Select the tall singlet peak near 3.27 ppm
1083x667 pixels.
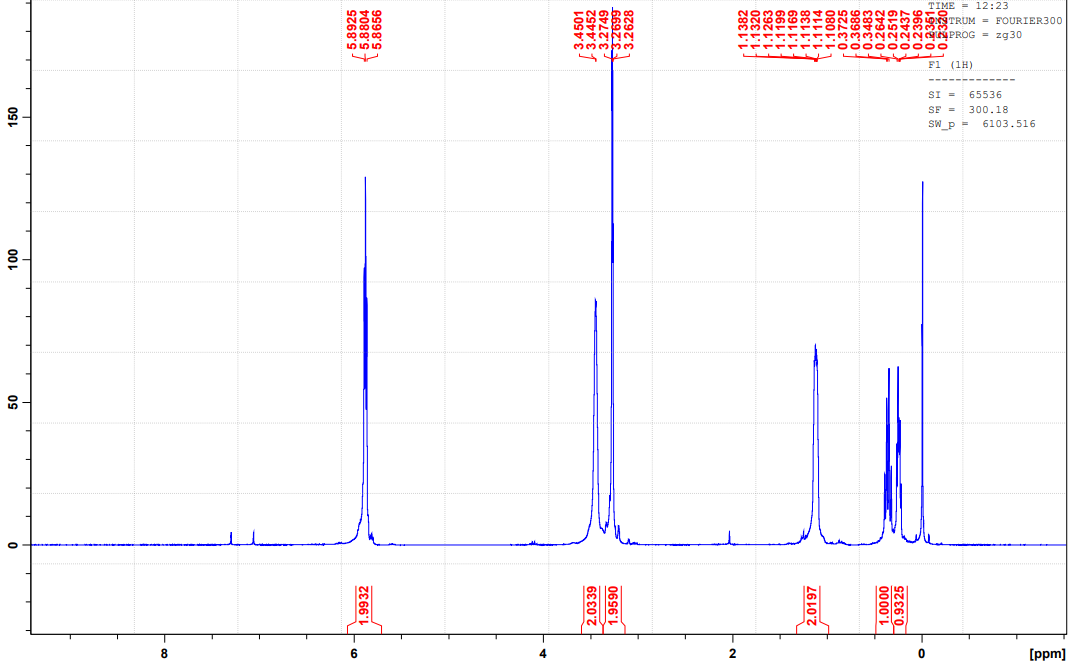[613, 200]
